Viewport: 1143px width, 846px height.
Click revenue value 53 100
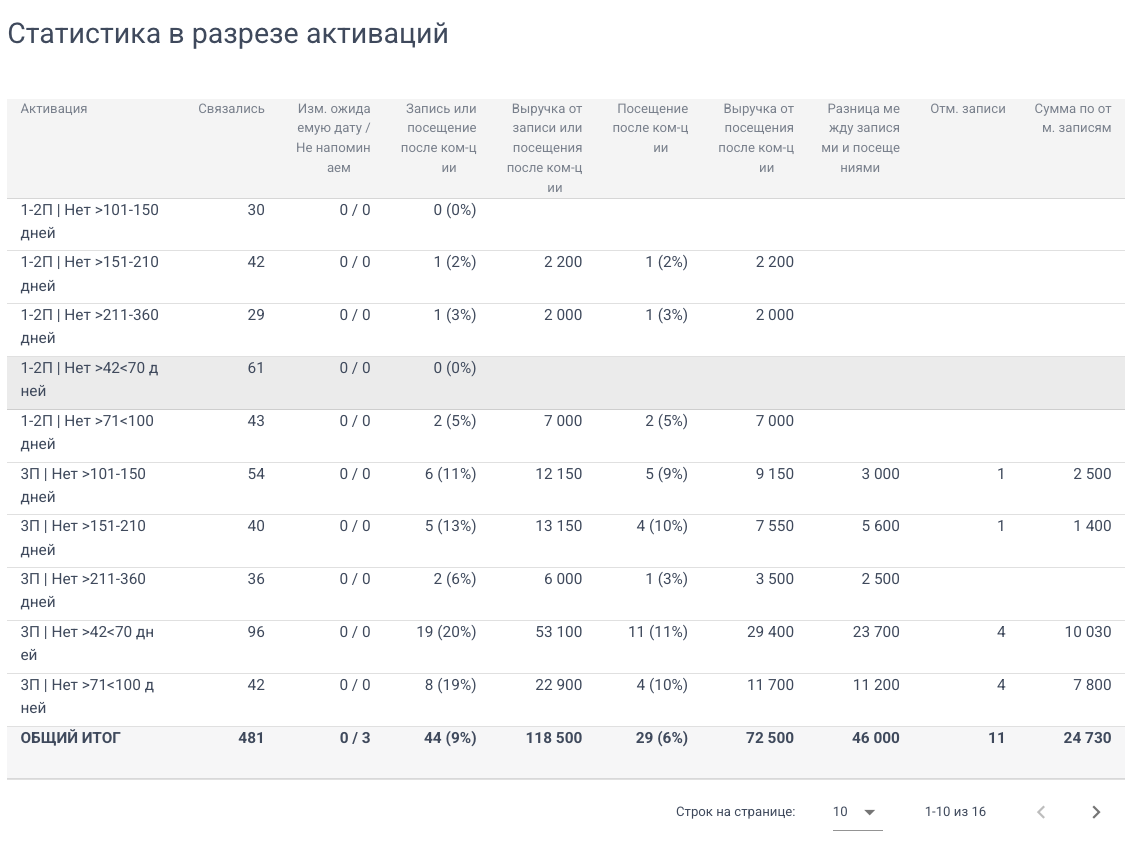pyautogui.click(x=558, y=632)
